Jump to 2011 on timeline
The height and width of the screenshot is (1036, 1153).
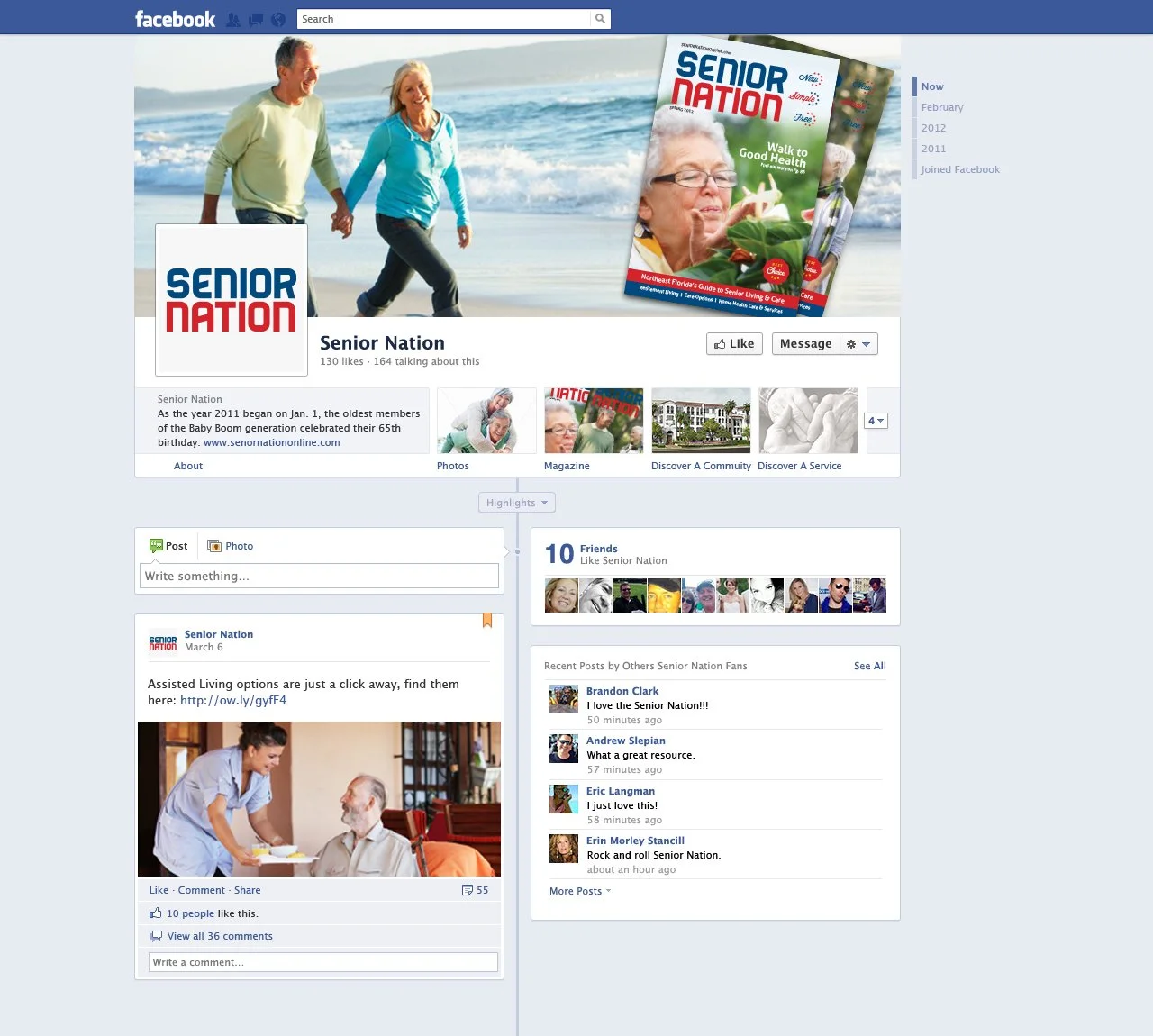click(x=933, y=149)
